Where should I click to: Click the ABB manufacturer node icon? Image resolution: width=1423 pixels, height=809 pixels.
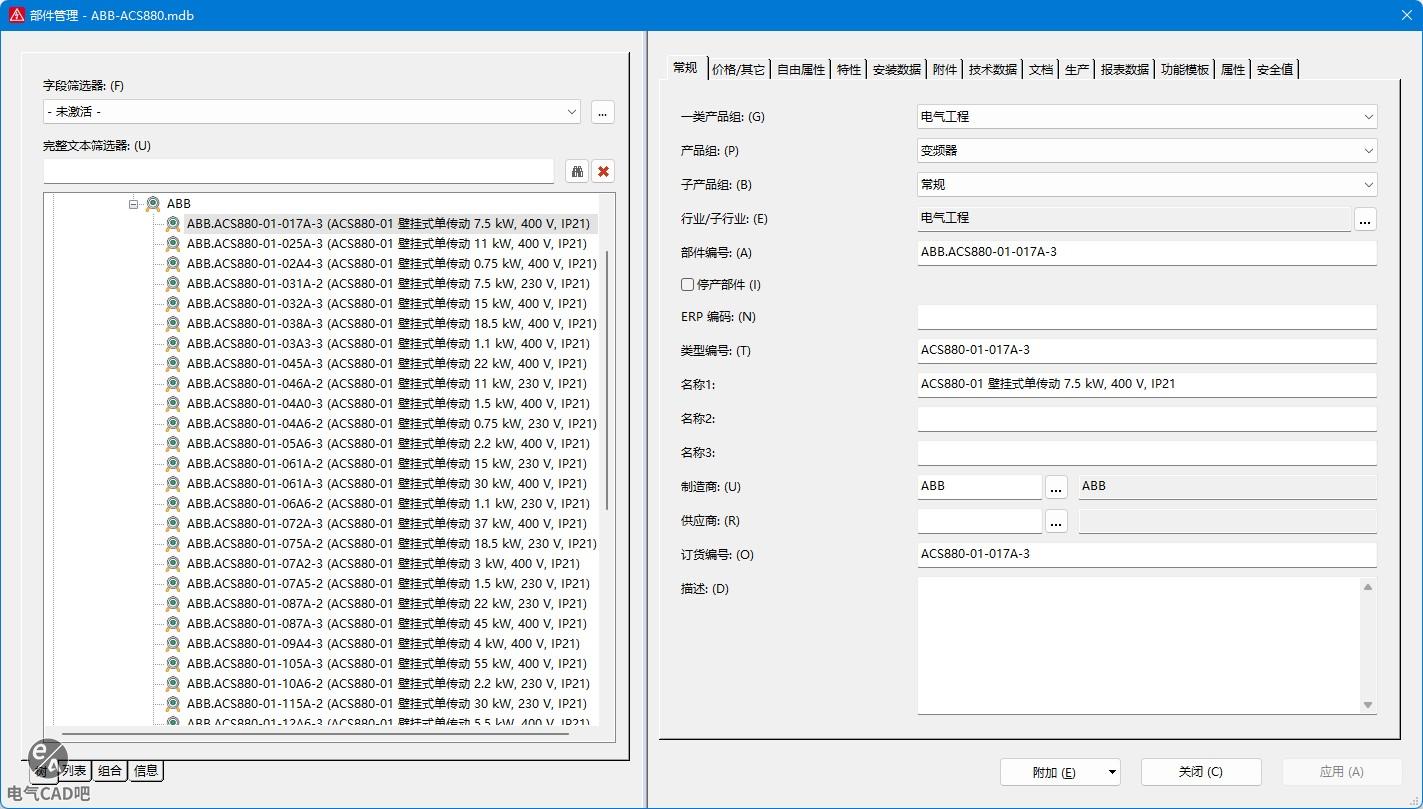click(153, 204)
